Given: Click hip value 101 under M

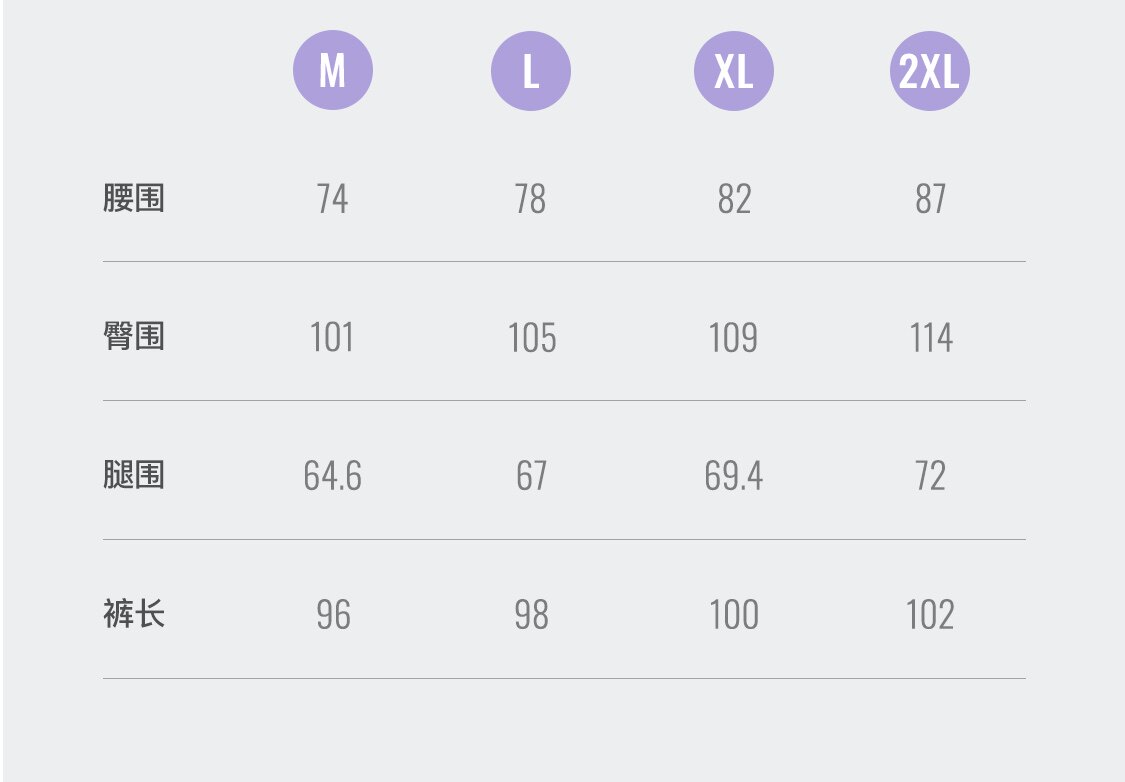Looking at the screenshot, I should point(332,337).
